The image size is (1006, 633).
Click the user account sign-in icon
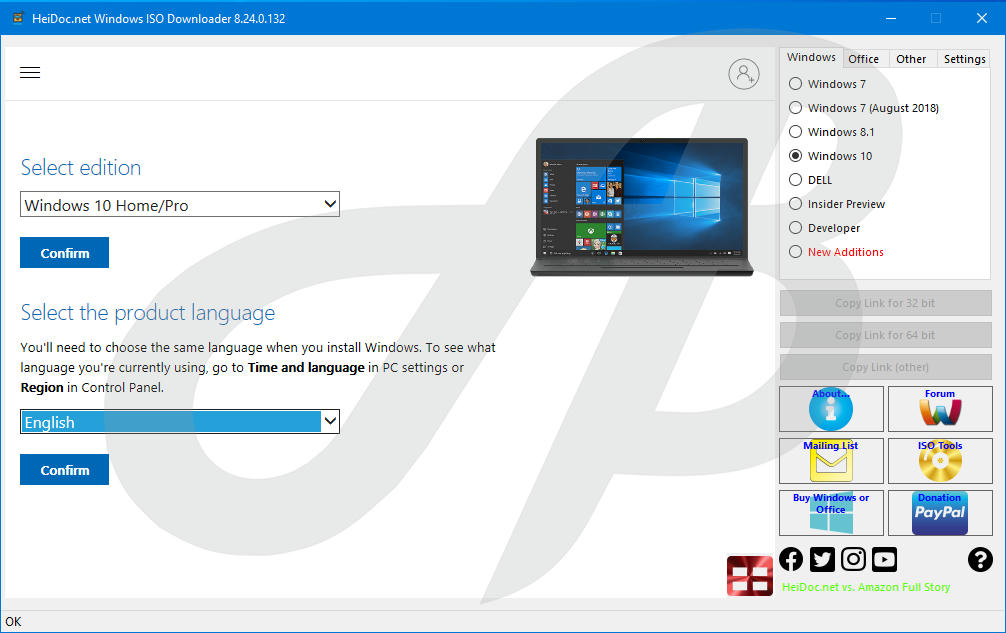point(744,74)
